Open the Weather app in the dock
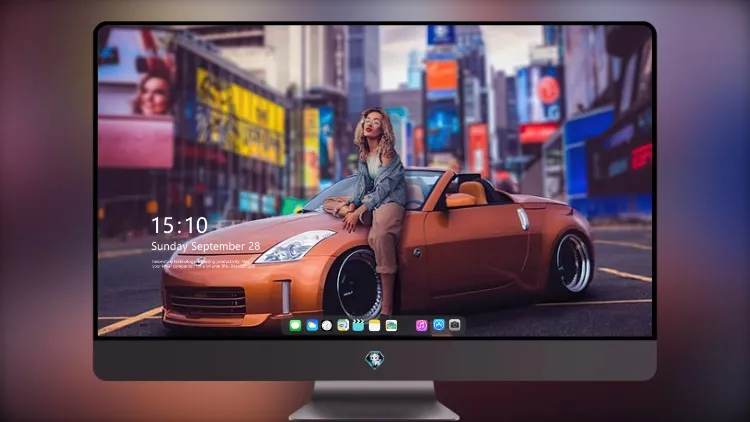750x422 pixels. coord(312,325)
